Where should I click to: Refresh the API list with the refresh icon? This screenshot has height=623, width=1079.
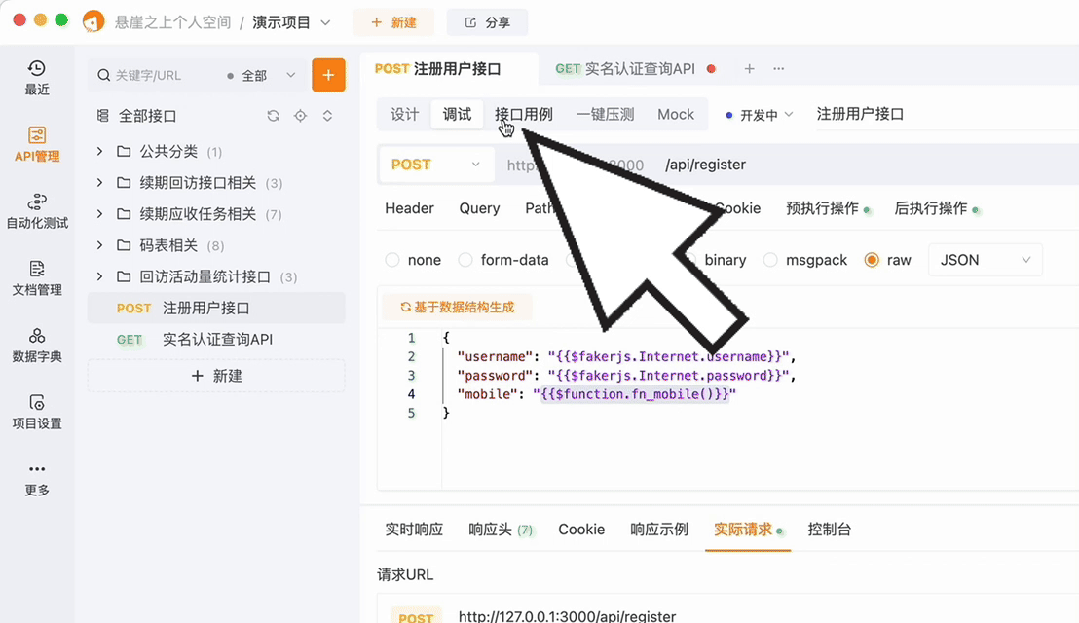272,115
